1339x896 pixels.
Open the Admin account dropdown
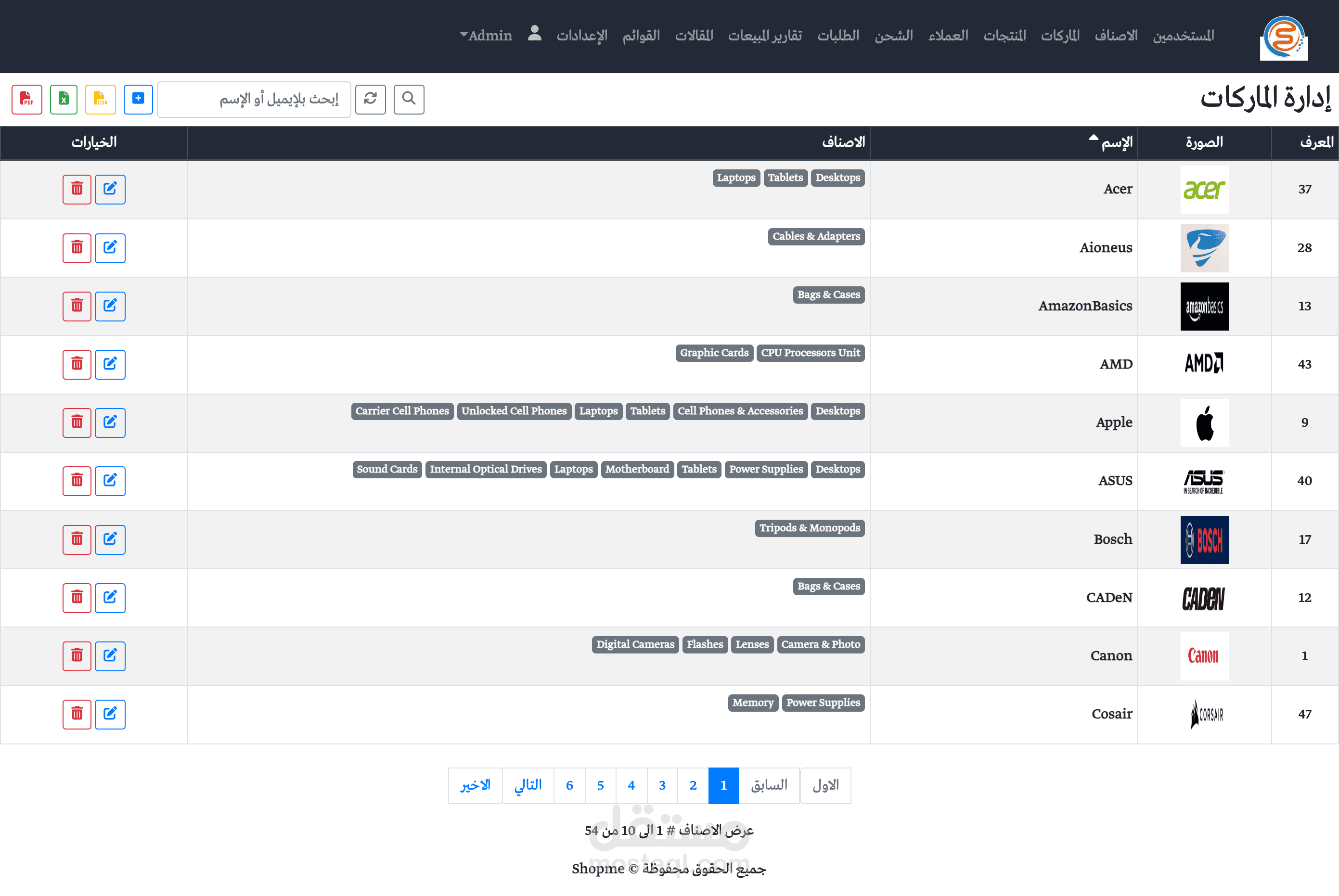click(x=486, y=36)
